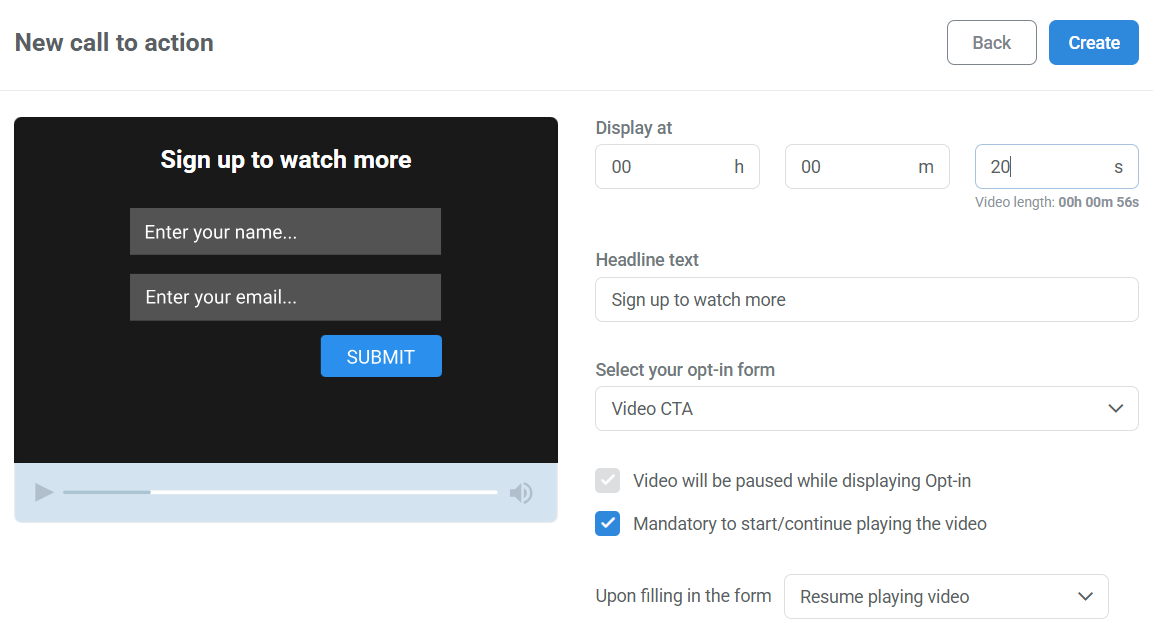The height and width of the screenshot is (633, 1153).
Task: Click the Enter your name field in preview
Action: click(285, 231)
